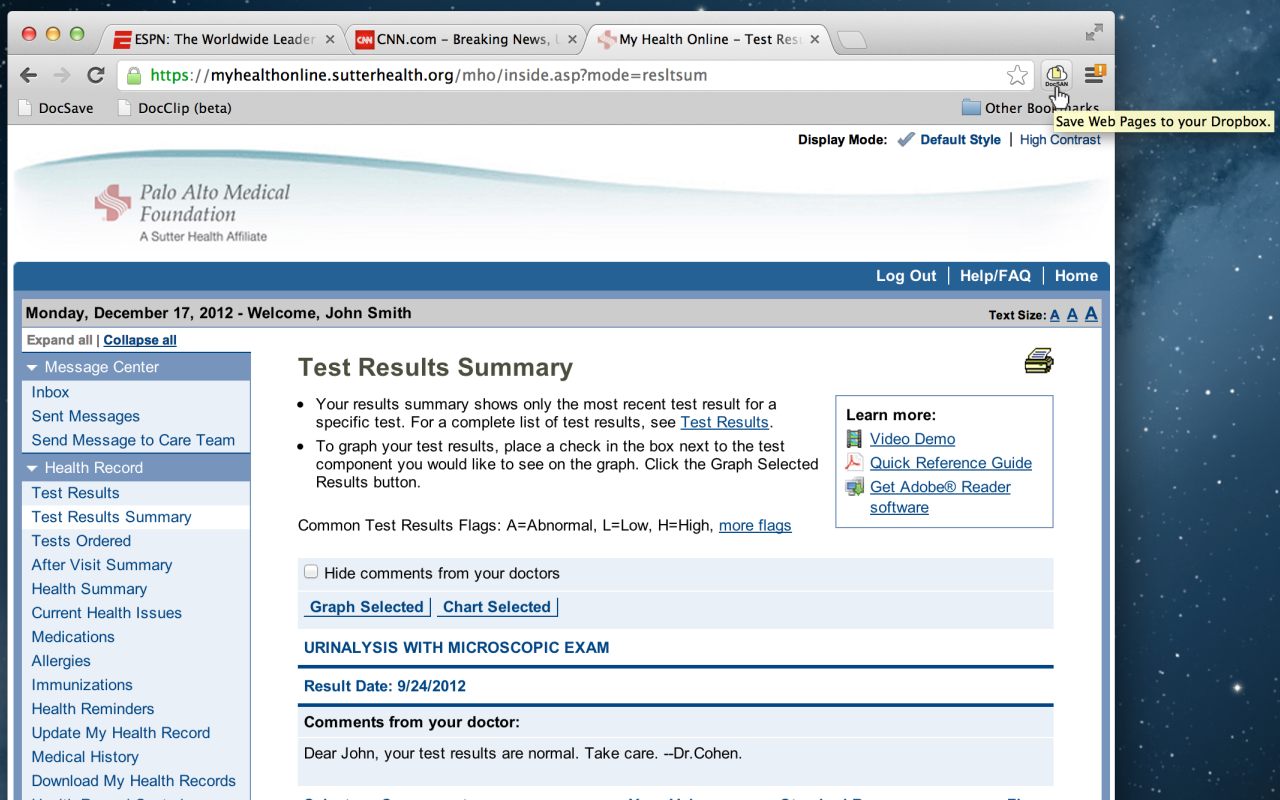Click the Help/FAQ link
This screenshot has width=1280, height=800.
(x=995, y=276)
